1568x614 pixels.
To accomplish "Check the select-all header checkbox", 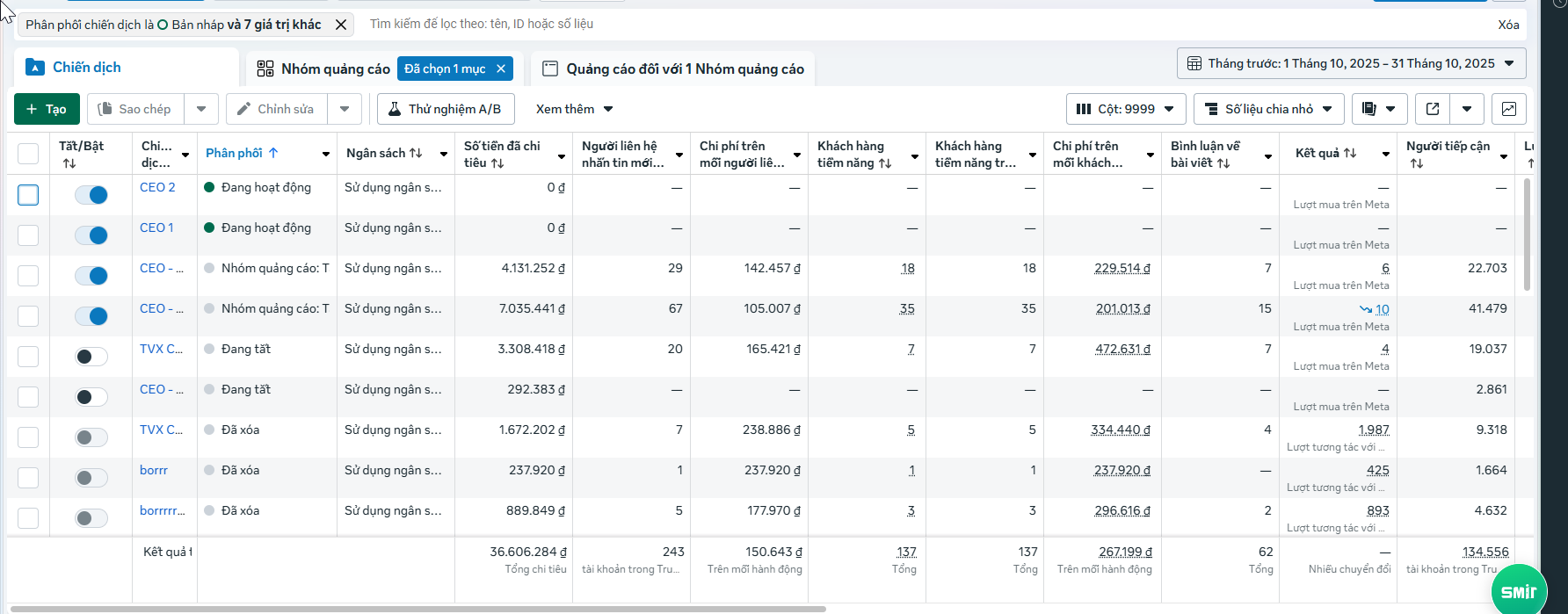I will [28, 154].
